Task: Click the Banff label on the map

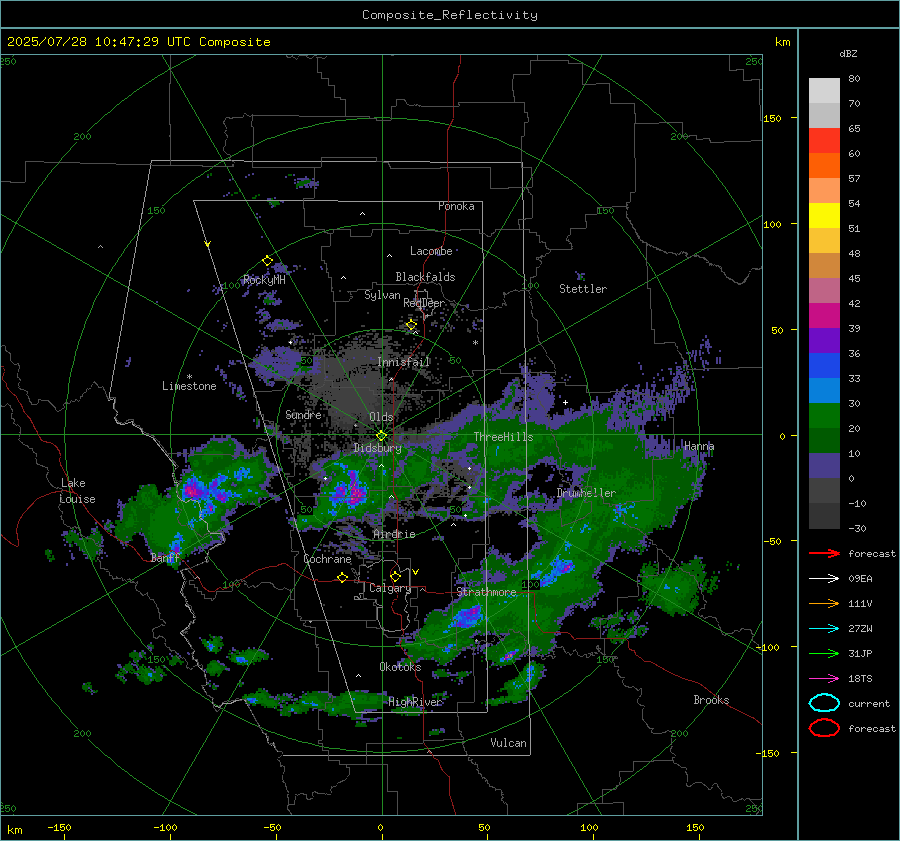Action: [x=165, y=557]
